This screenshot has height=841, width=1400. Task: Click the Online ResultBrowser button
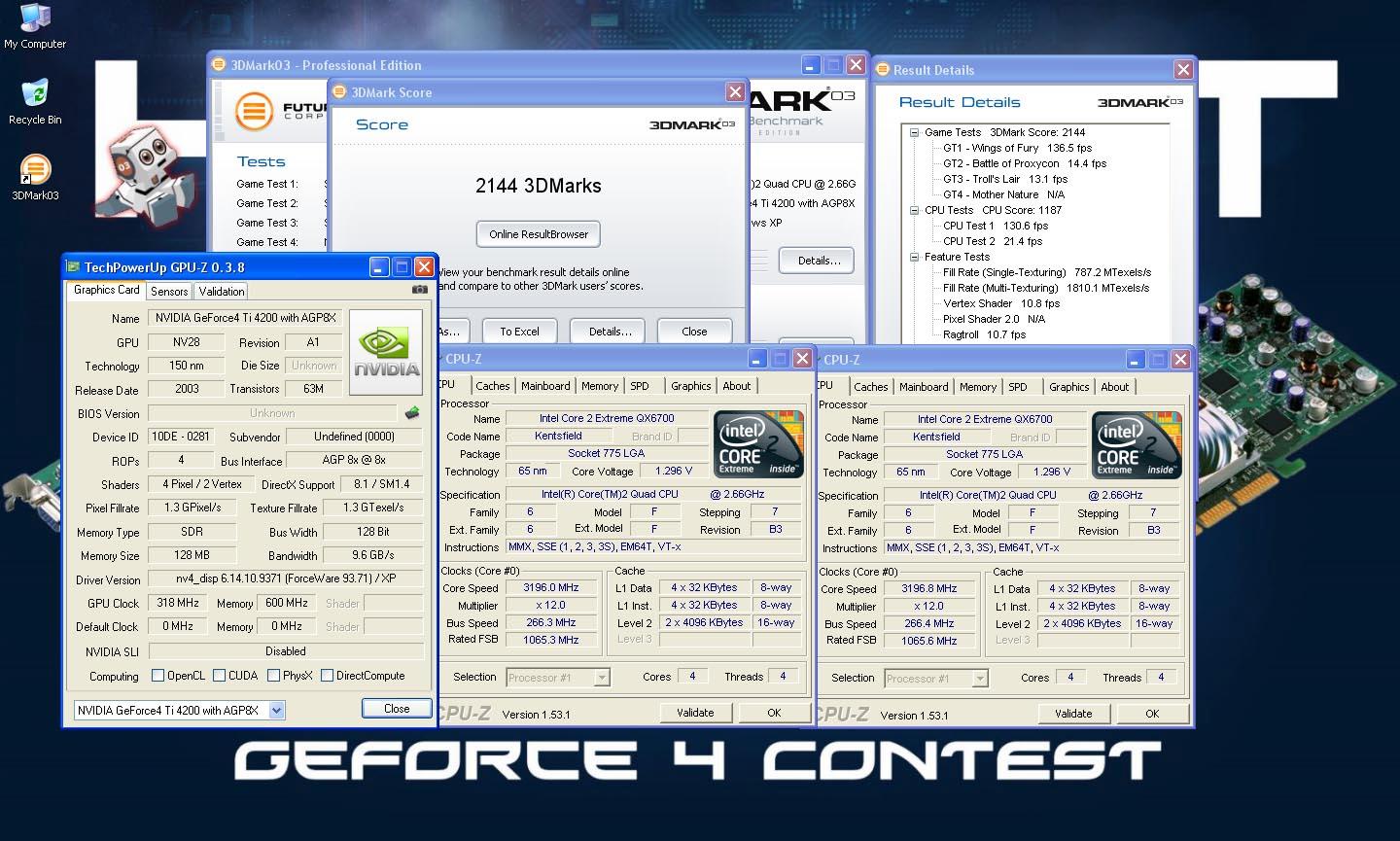click(539, 234)
